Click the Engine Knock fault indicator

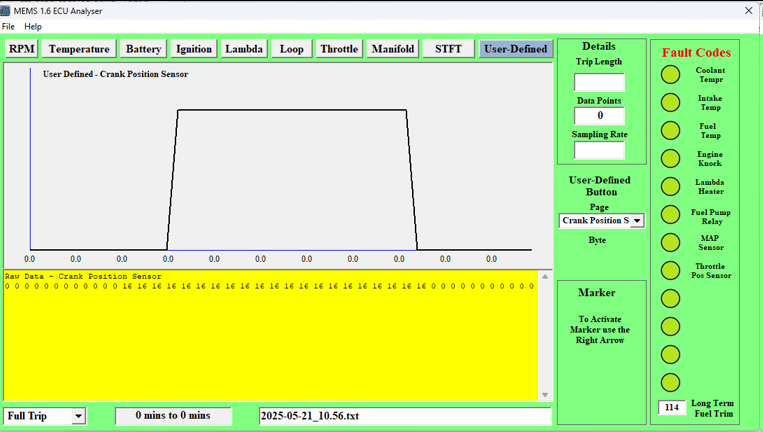point(671,159)
